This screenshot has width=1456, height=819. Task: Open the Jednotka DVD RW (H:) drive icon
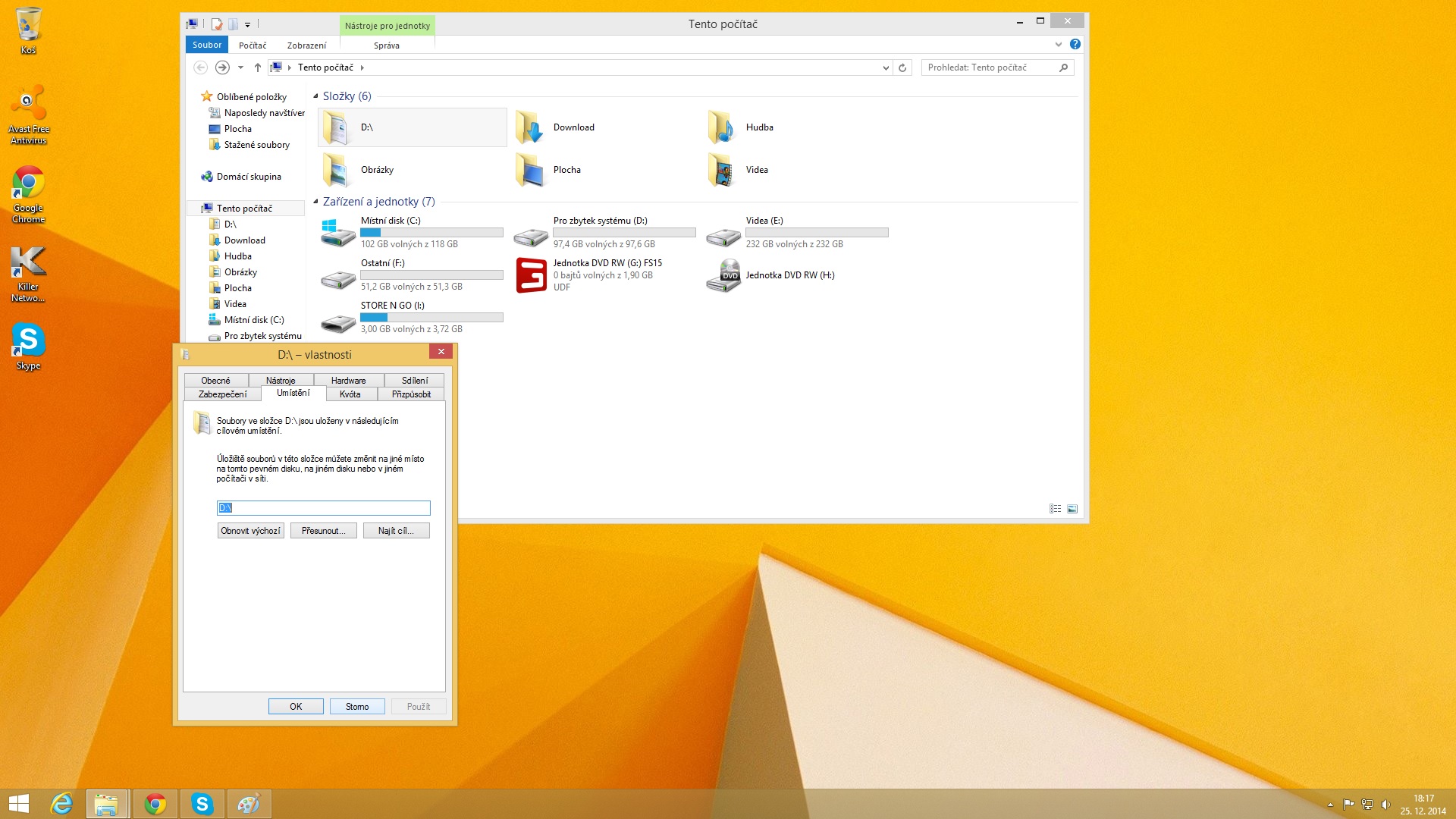723,276
